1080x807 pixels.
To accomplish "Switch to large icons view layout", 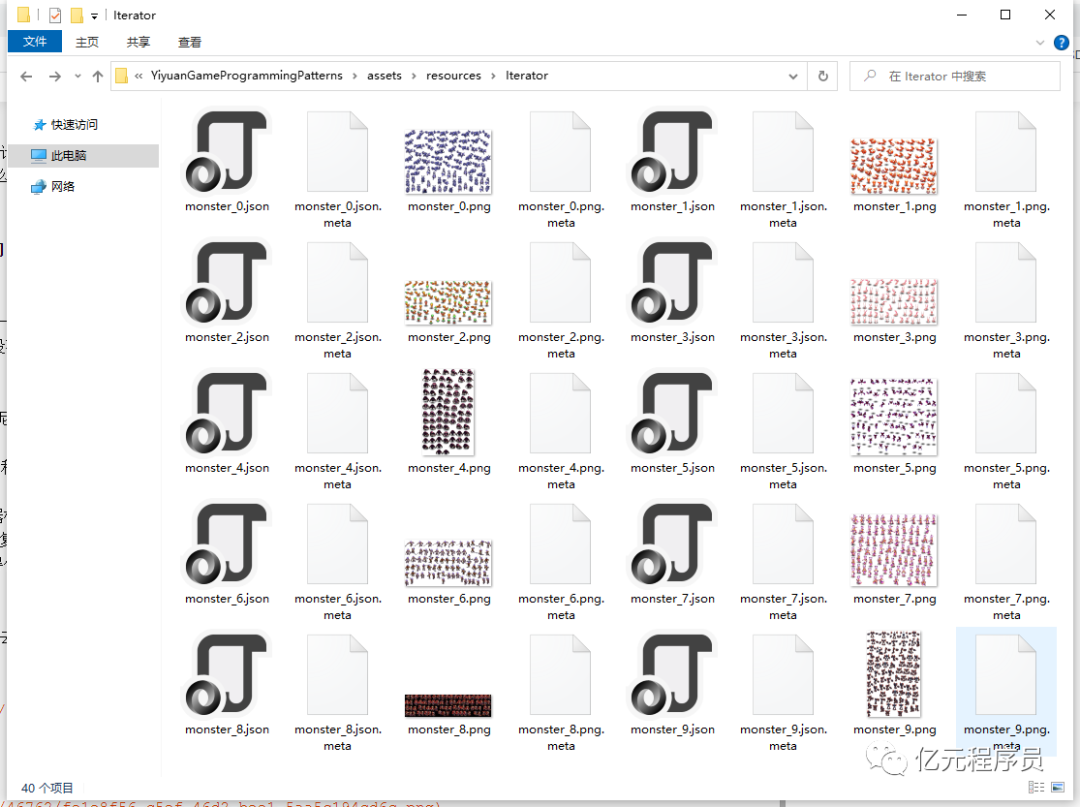I will point(1058,787).
